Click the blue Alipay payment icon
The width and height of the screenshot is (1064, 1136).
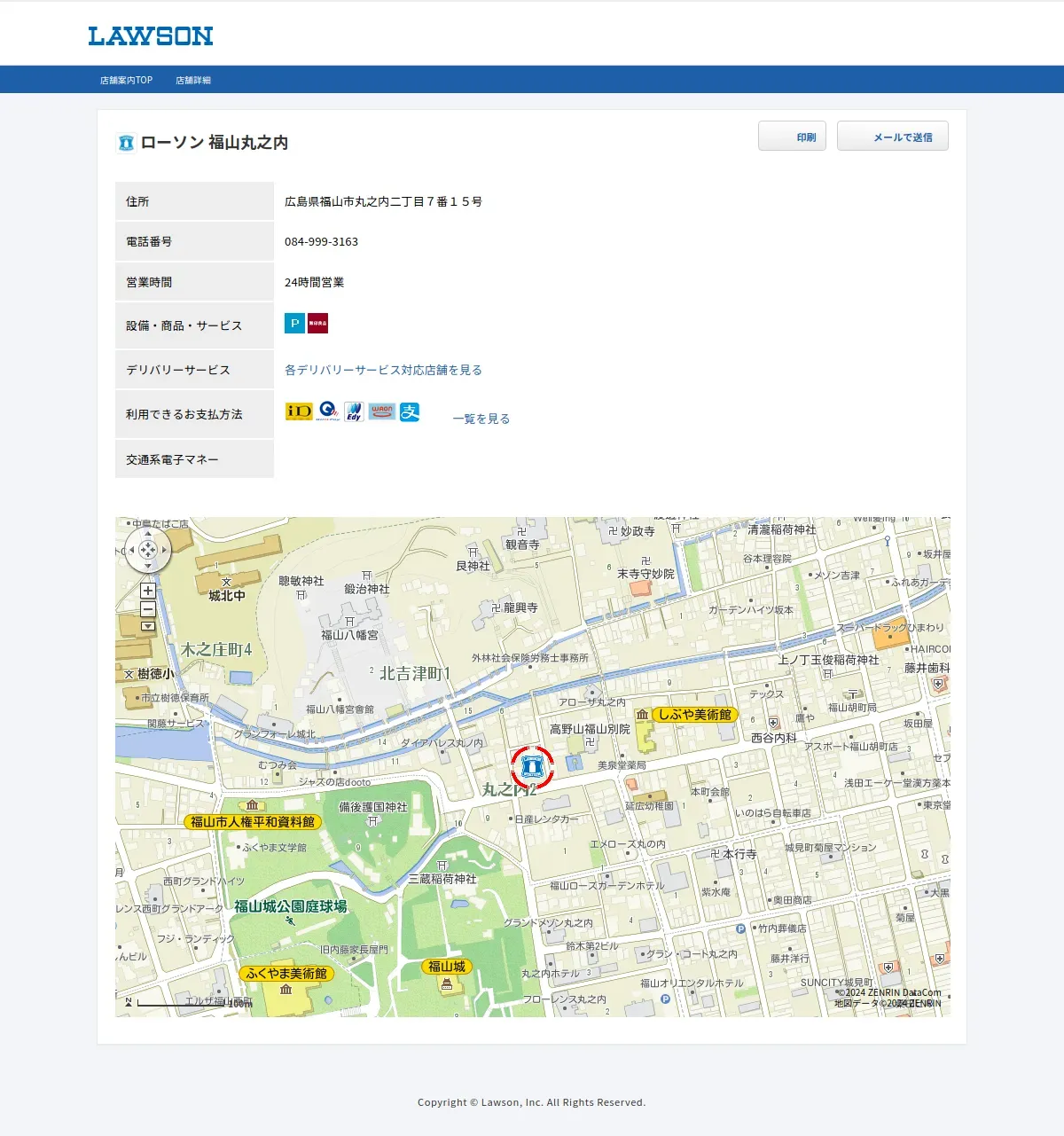tap(410, 411)
